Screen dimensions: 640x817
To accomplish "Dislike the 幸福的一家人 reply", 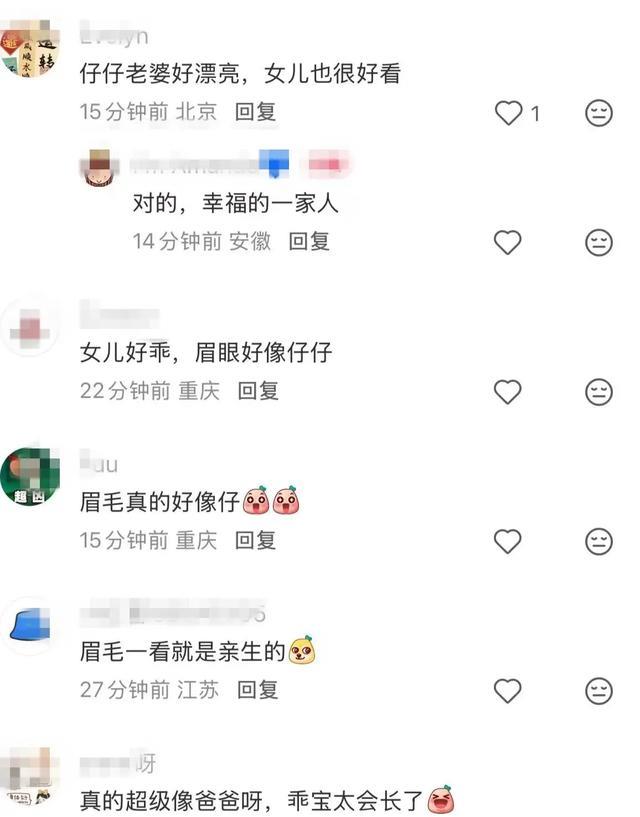I will (x=599, y=242).
